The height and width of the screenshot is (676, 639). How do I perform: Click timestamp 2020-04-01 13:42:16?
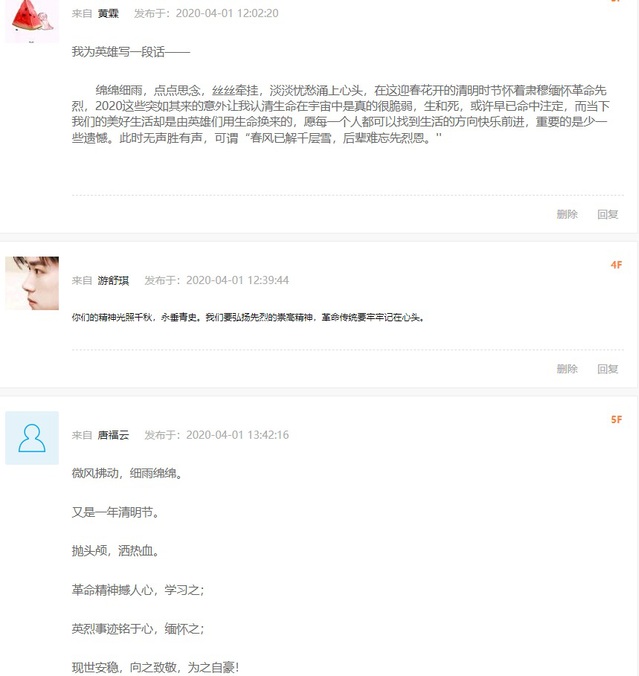coord(238,435)
